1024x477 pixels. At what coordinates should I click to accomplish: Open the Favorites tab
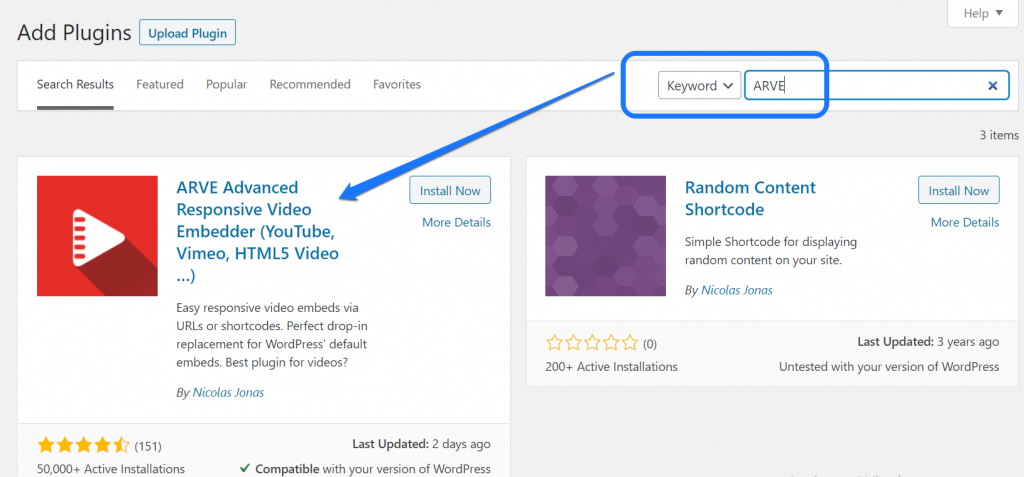[397, 85]
